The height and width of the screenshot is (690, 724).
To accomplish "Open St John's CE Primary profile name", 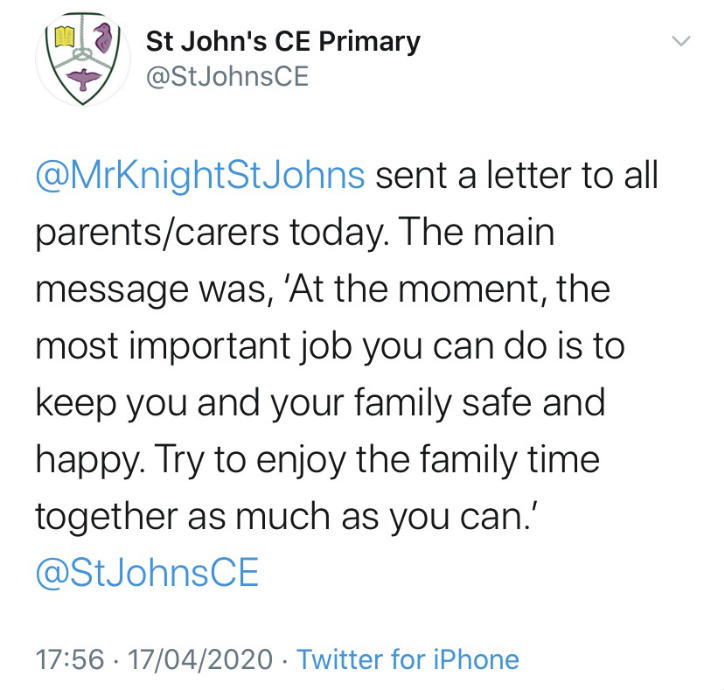I will [x=283, y=42].
